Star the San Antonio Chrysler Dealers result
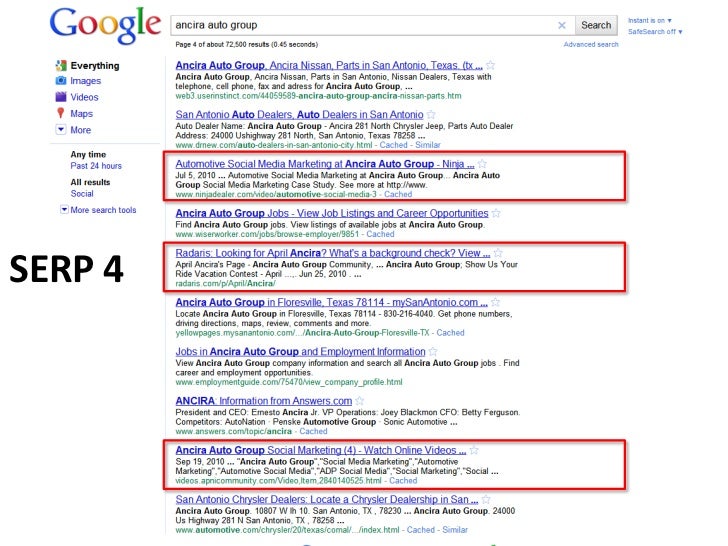The height and width of the screenshot is (546, 728). click(x=486, y=500)
